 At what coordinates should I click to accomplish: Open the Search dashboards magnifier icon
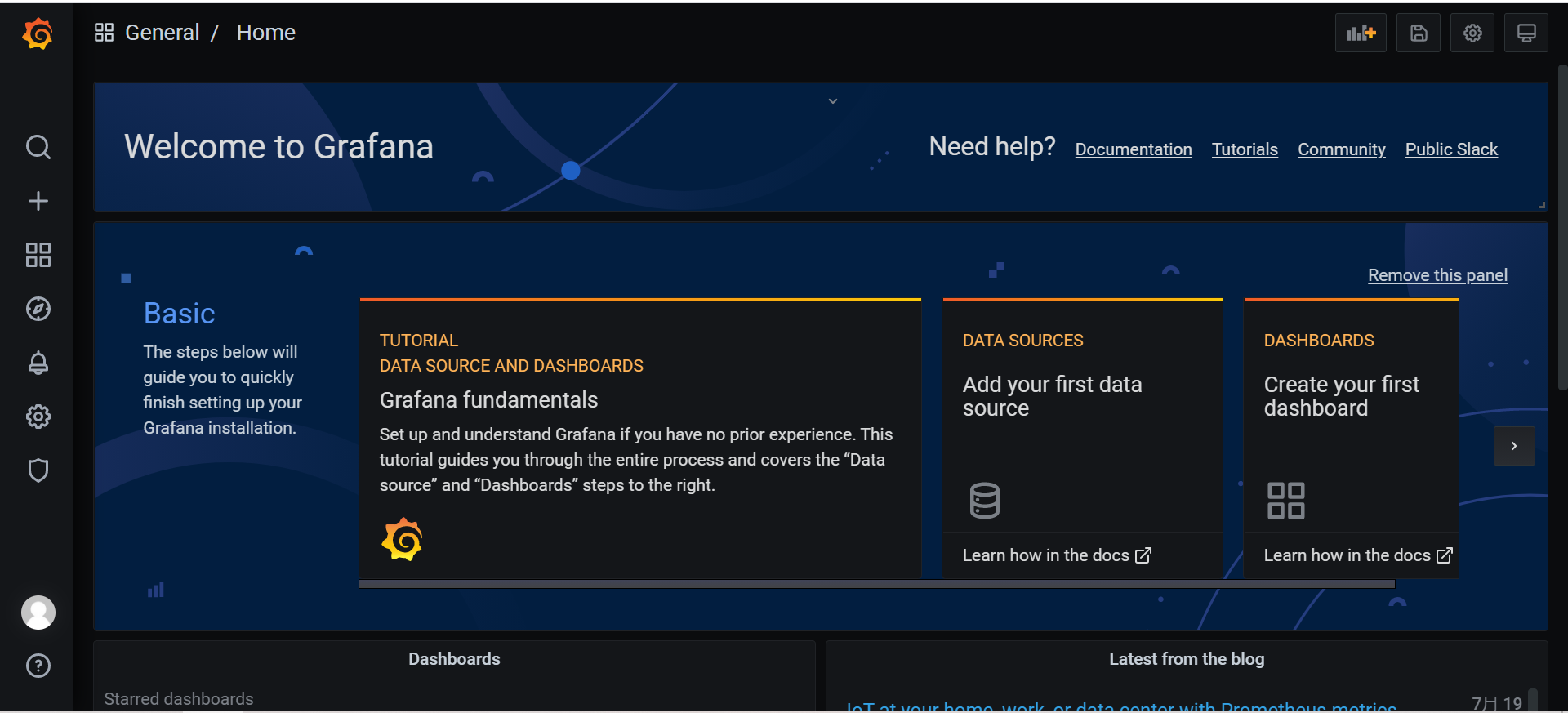[x=38, y=147]
